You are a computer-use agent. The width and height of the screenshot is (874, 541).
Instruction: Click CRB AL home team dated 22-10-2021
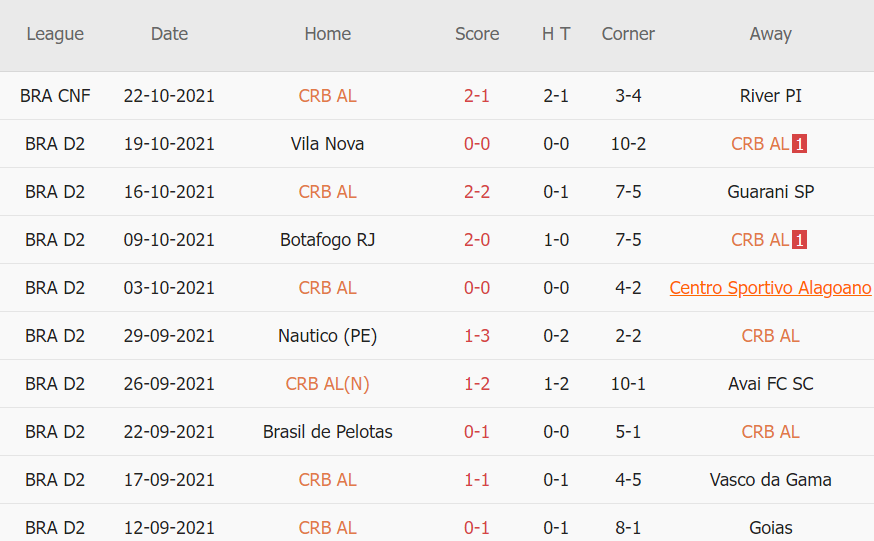pos(327,96)
